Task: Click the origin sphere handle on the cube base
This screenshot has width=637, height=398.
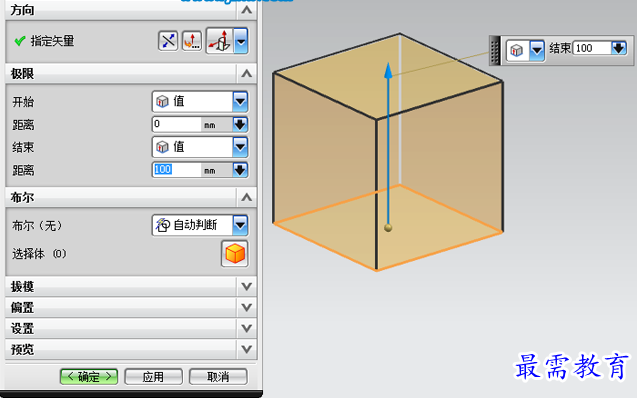Action: coord(388,228)
